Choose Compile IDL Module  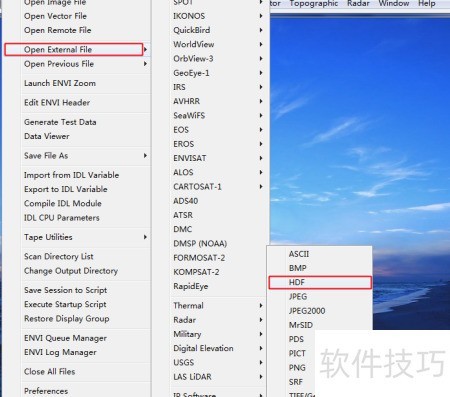pos(63,203)
